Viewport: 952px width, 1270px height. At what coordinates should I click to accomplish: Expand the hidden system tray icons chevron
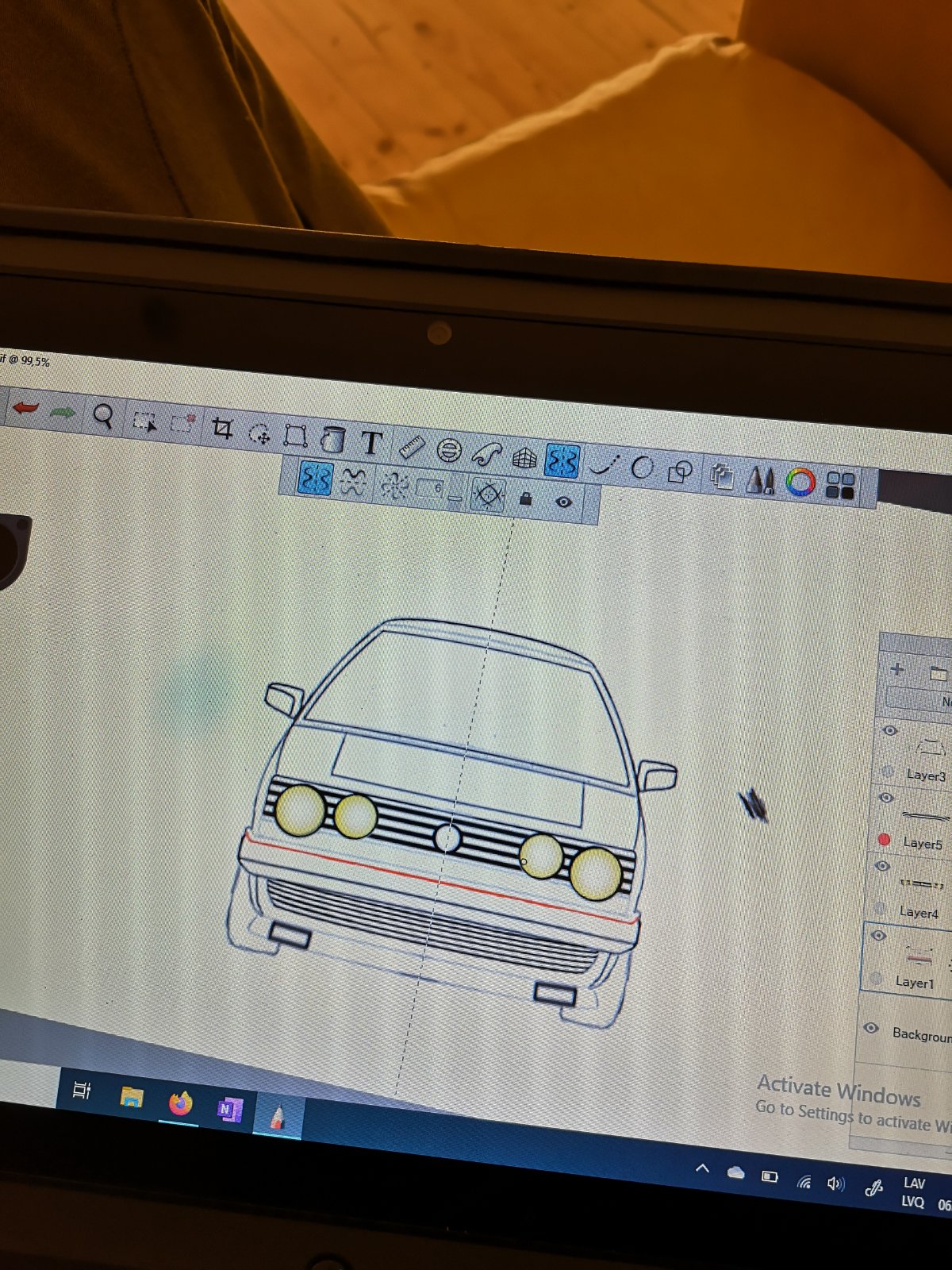tap(703, 1168)
